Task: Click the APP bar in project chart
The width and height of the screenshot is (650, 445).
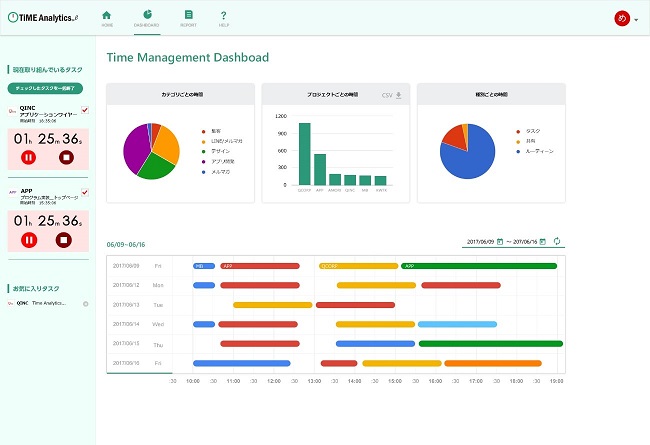Action: 320,170
